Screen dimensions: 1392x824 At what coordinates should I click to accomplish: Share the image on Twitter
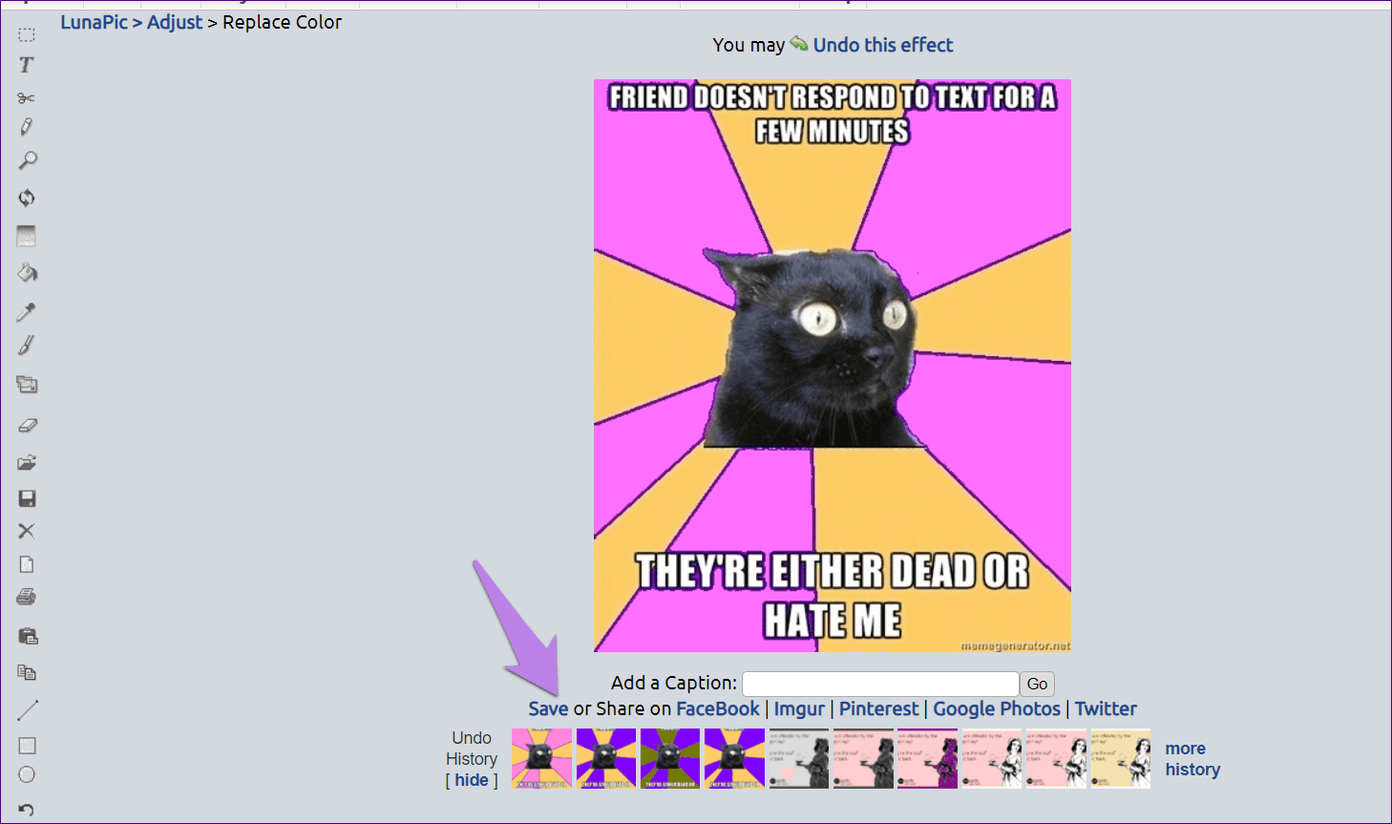tap(1105, 709)
